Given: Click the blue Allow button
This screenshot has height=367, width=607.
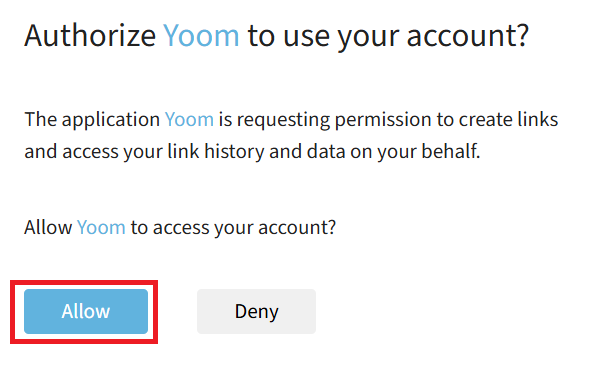Looking at the screenshot, I should [x=86, y=311].
